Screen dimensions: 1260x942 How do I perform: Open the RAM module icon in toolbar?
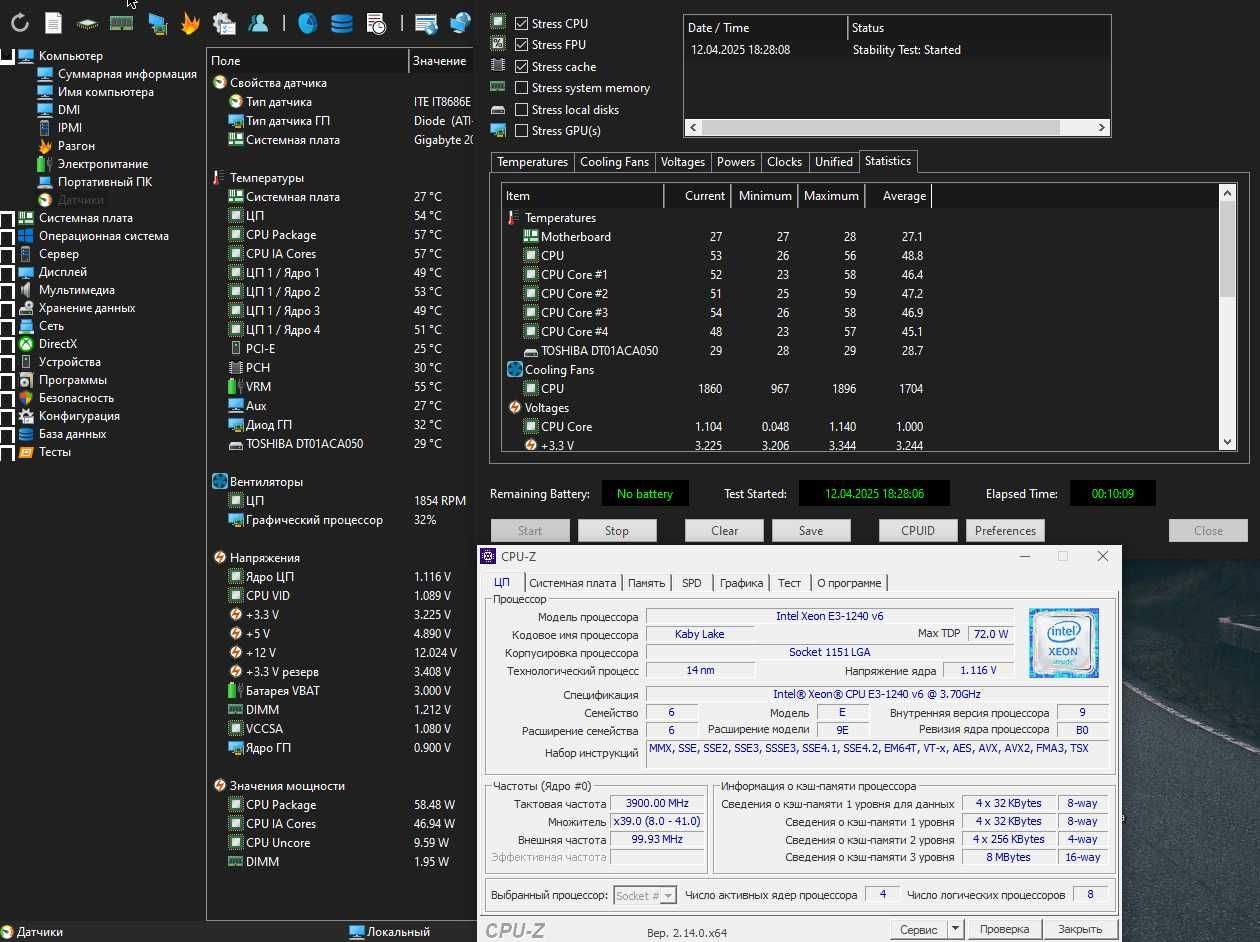coord(121,22)
